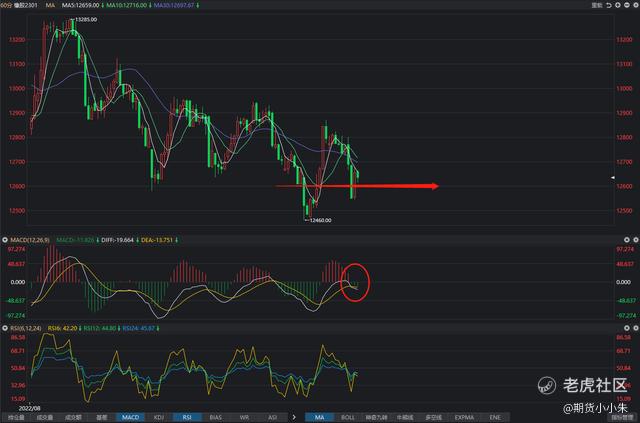Click the MA30 value in the header
The width and height of the screenshot is (640, 423).
click(174, 5)
